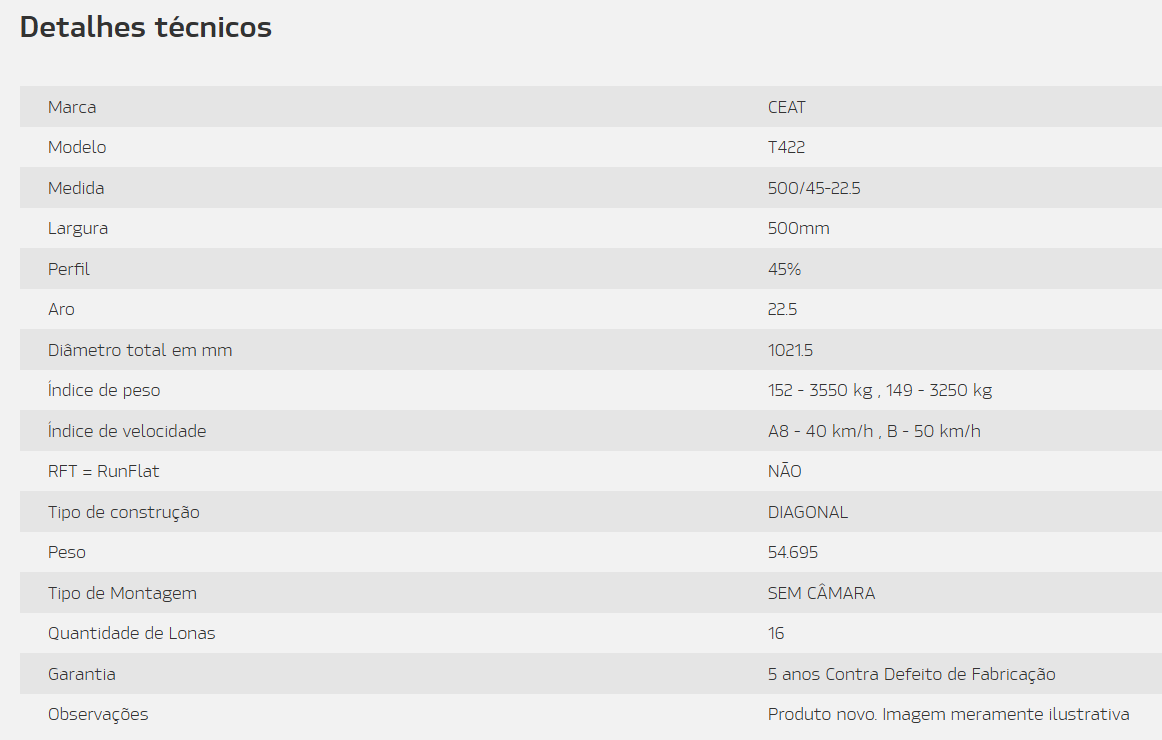Screen dimensions: 1162x740
Task: Click the 500mm width value
Action: pos(799,228)
